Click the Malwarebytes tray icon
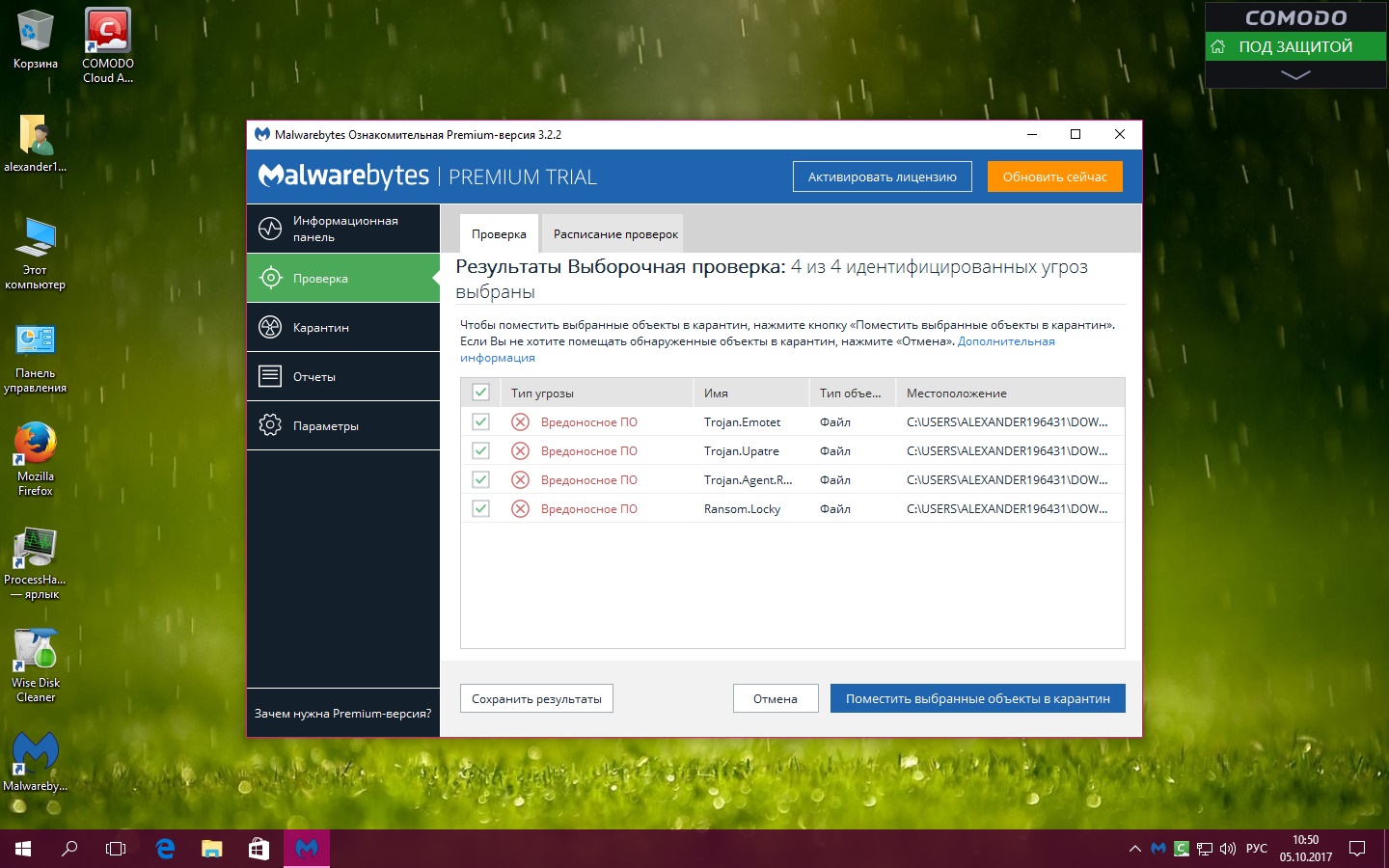Image resolution: width=1389 pixels, height=868 pixels. pos(1158,849)
